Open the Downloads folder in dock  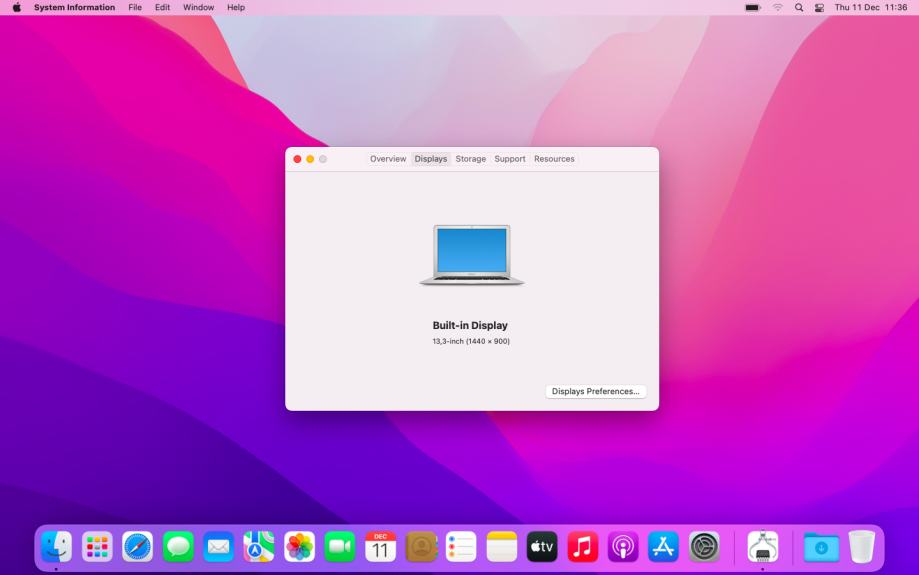click(x=822, y=546)
